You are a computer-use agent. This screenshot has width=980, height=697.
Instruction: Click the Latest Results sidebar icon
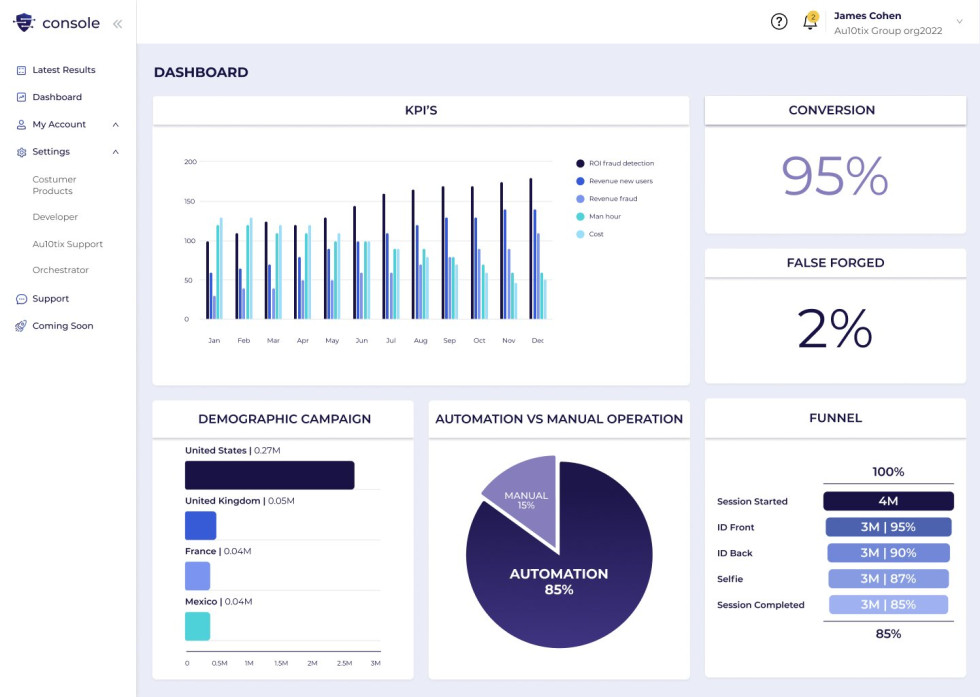[22, 70]
